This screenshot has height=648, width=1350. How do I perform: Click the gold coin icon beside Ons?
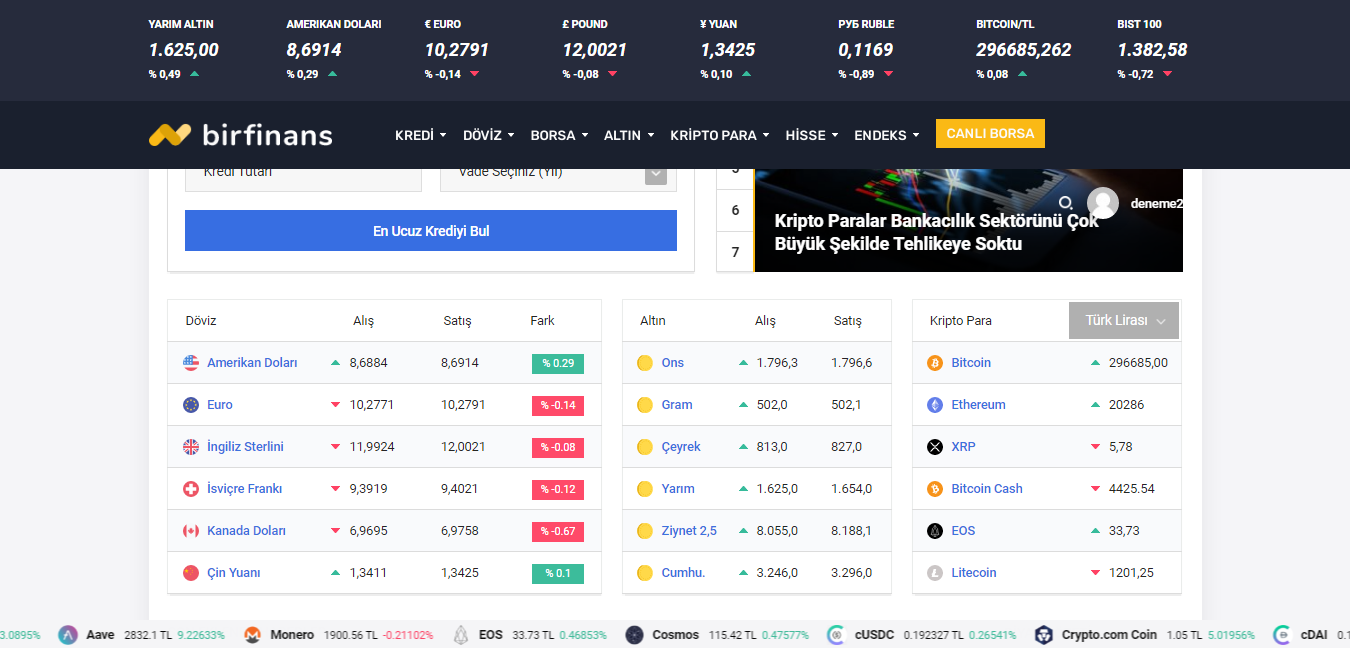(645, 363)
